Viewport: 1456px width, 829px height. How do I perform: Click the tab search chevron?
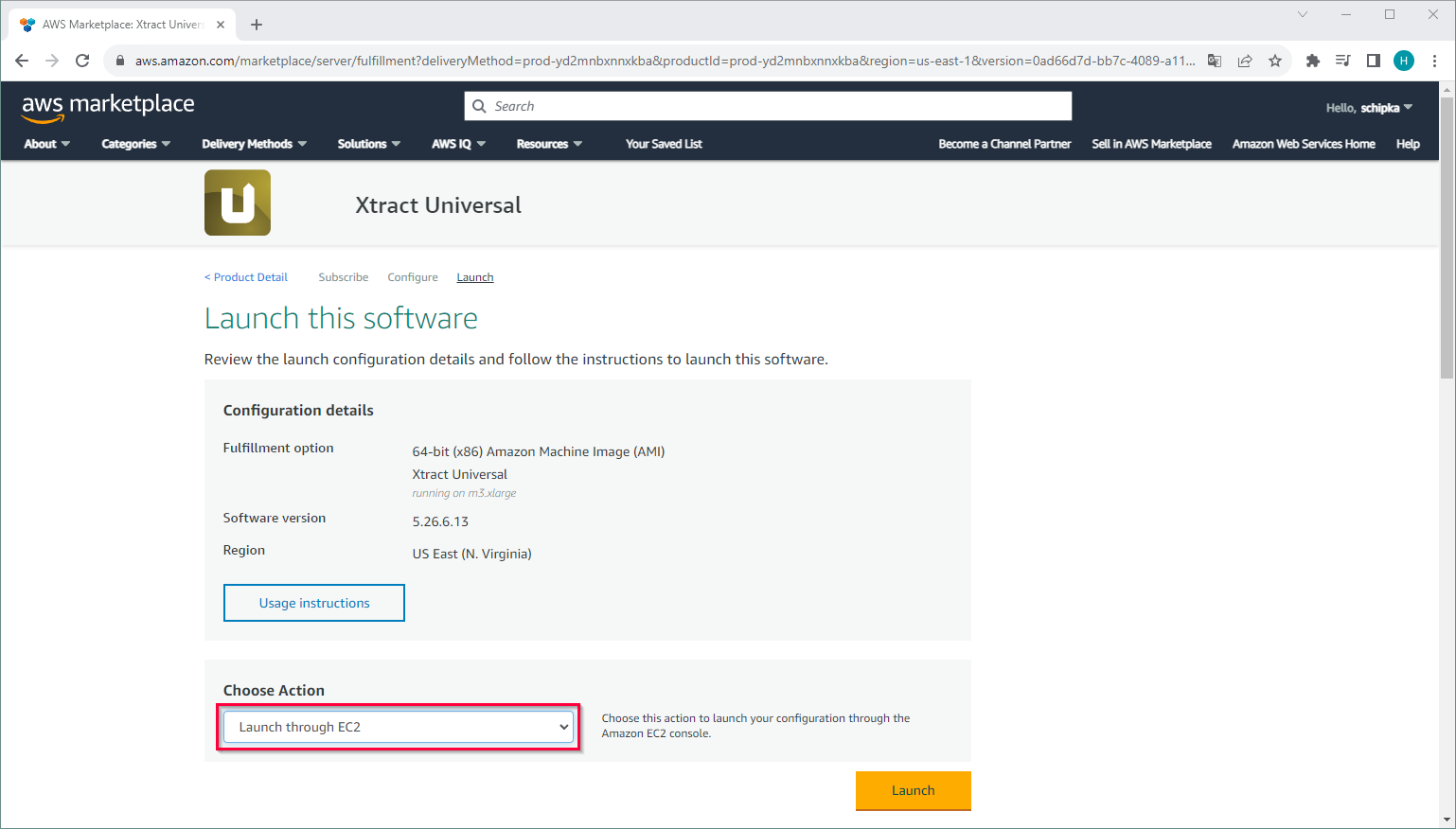pos(1303,14)
